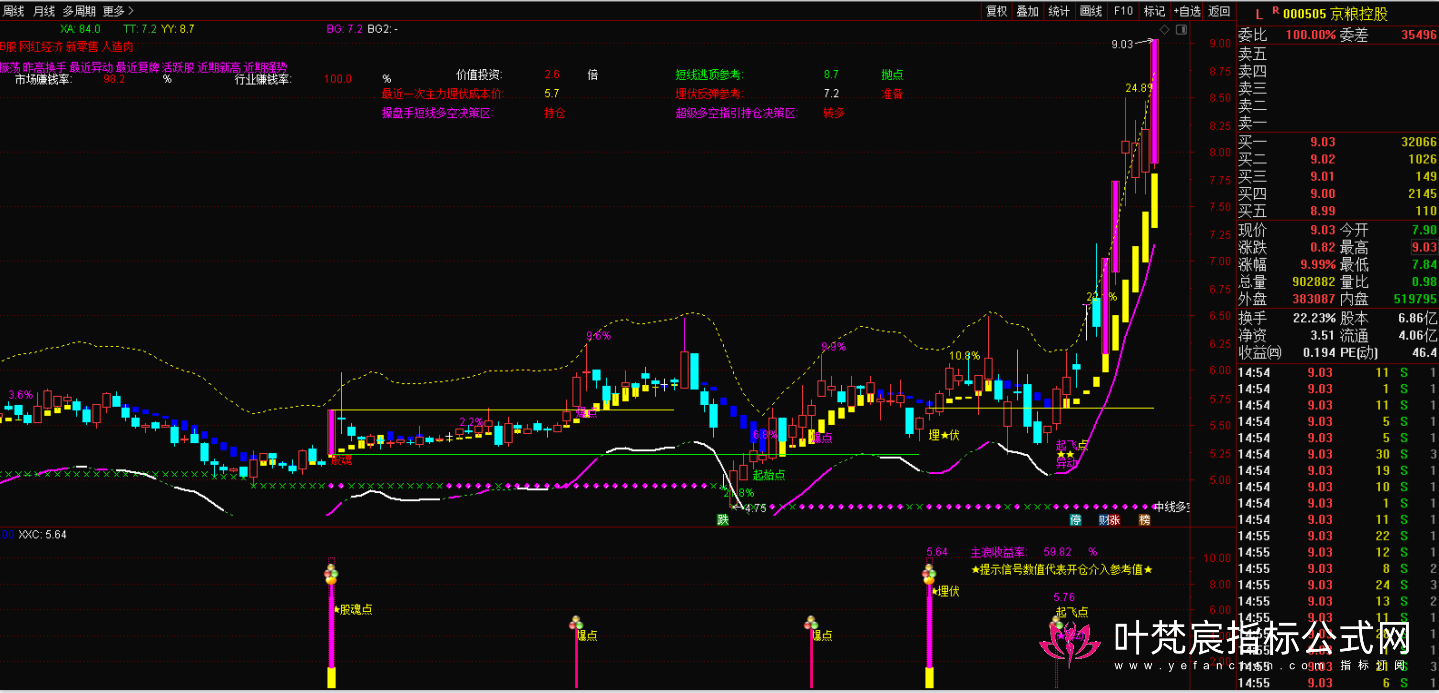Click the 持仓 decision status text

[x=555, y=113]
